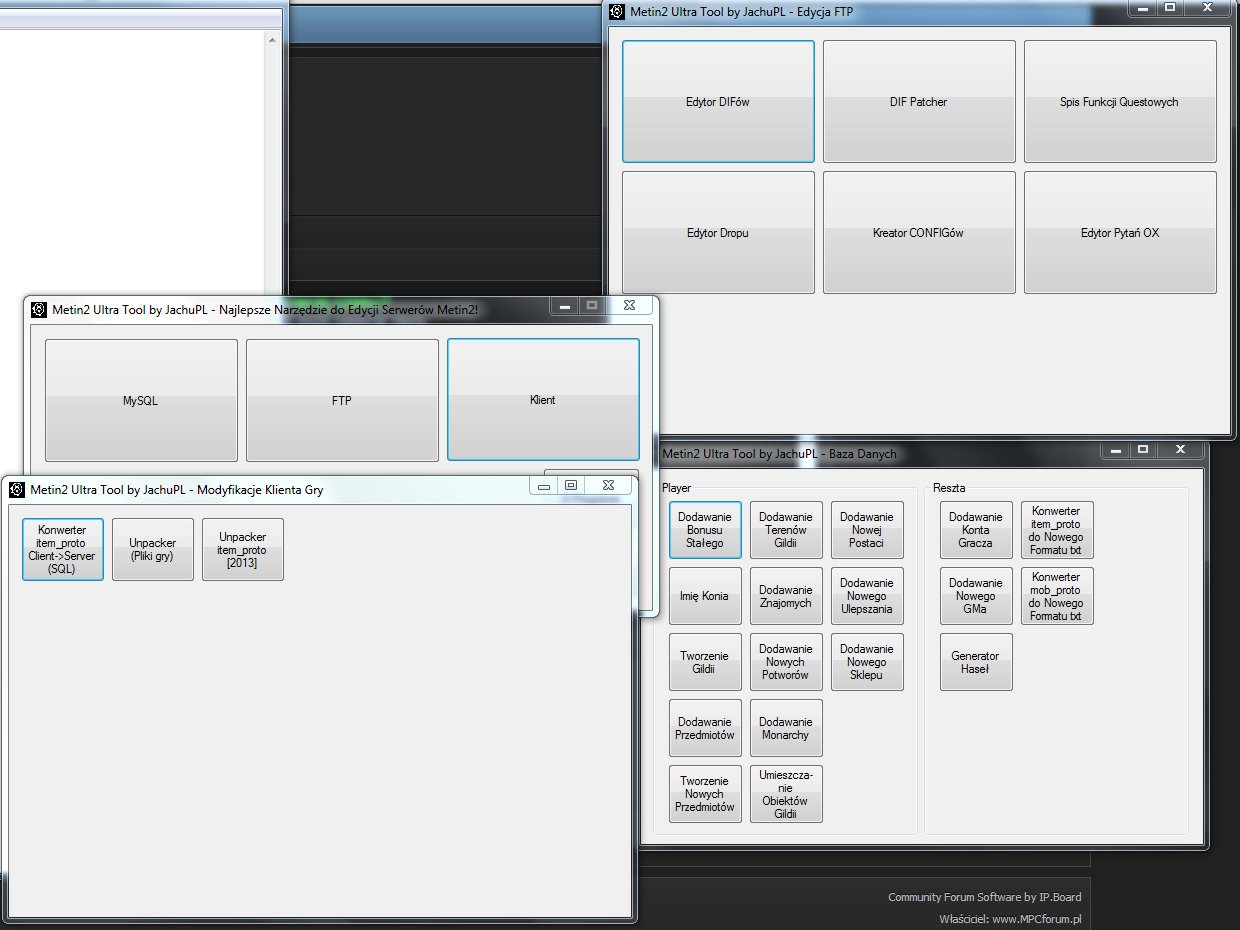Open Dodawanie Nowej Postaci
The height and width of the screenshot is (930, 1240).
(x=867, y=530)
